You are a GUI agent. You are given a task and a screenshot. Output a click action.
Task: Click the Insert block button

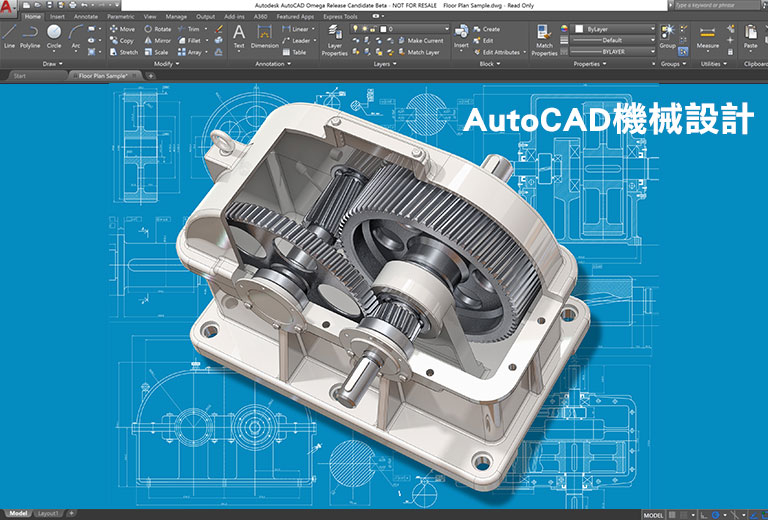pyautogui.click(x=461, y=36)
